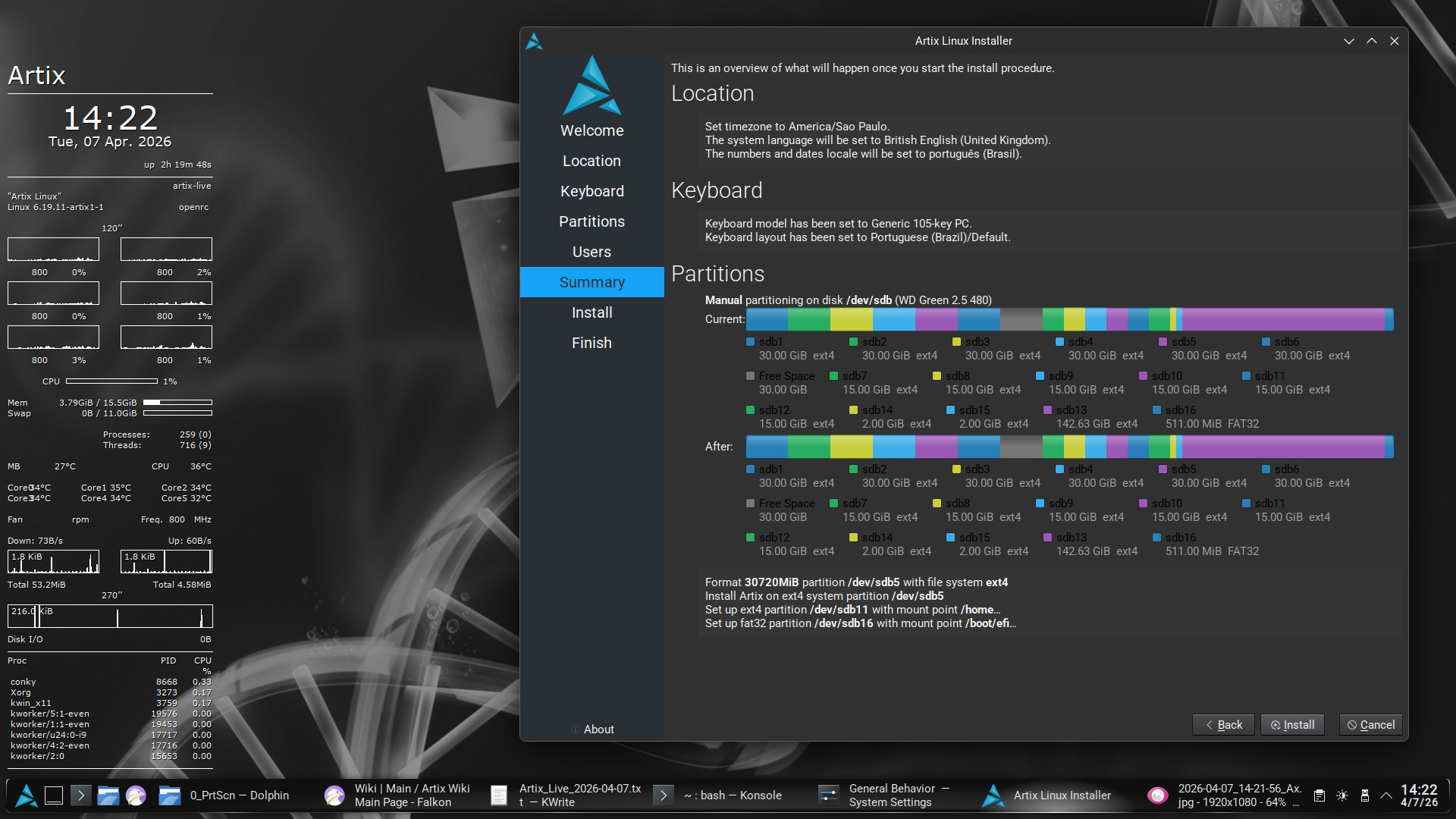This screenshot has width=1456, height=819.
Task: Open the brightness tray icon
Action: tap(1342, 795)
